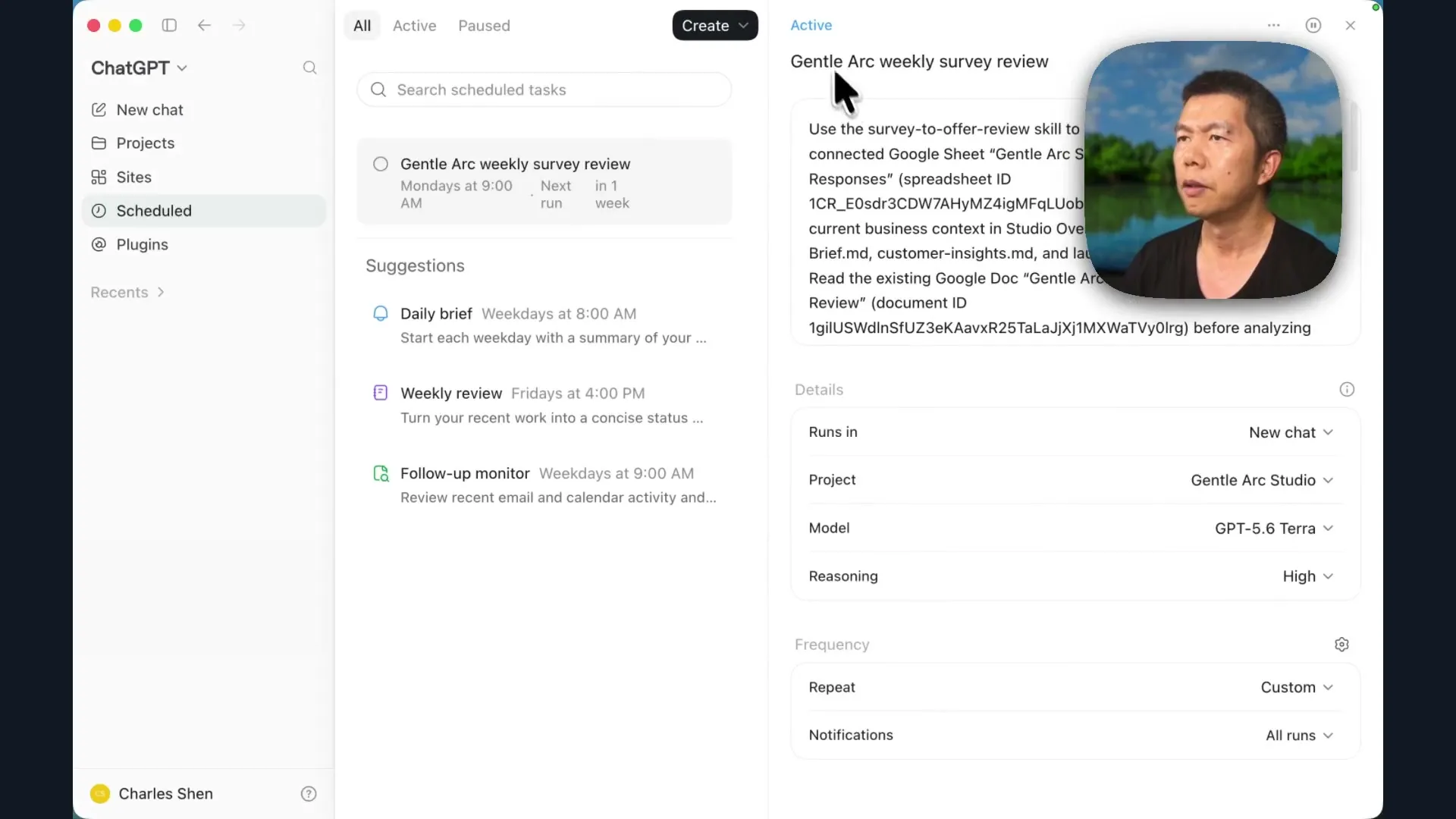Toggle circle for Gentle Arc weekly survey review
The image size is (1456, 819).
pos(381,164)
